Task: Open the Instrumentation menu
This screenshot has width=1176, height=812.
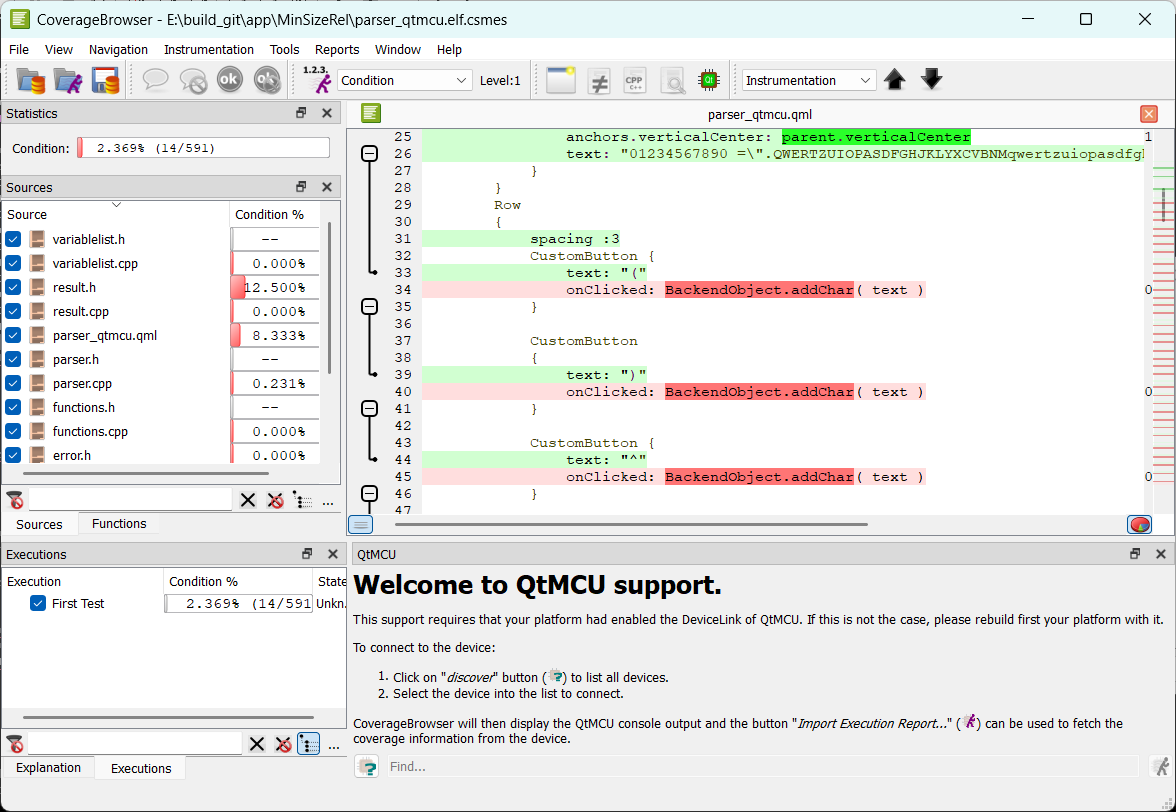Action: tap(208, 49)
